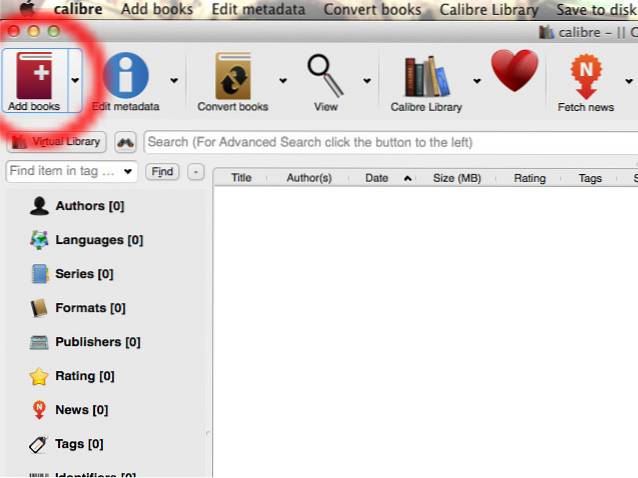The height and width of the screenshot is (478, 638).
Task: Select Authors in the tag browser
Action: pos(78,206)
